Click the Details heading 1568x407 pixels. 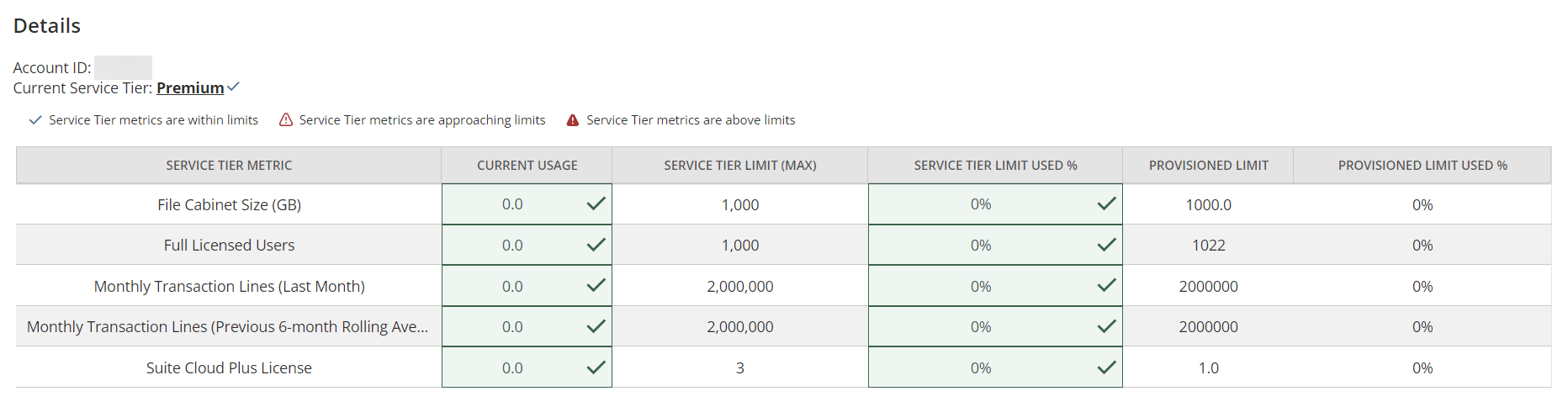[47, 25]
